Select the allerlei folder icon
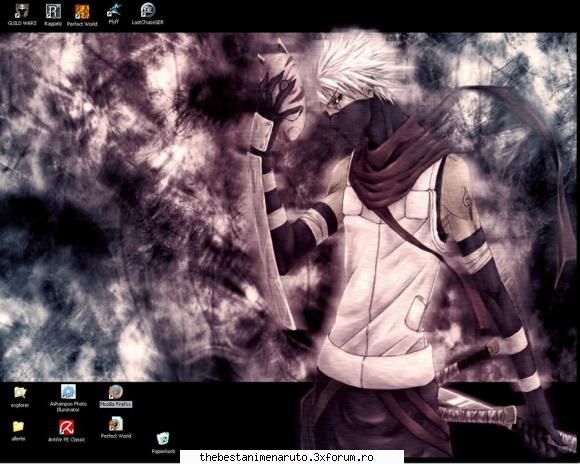The image size is (580, 464). coord(18,431)
